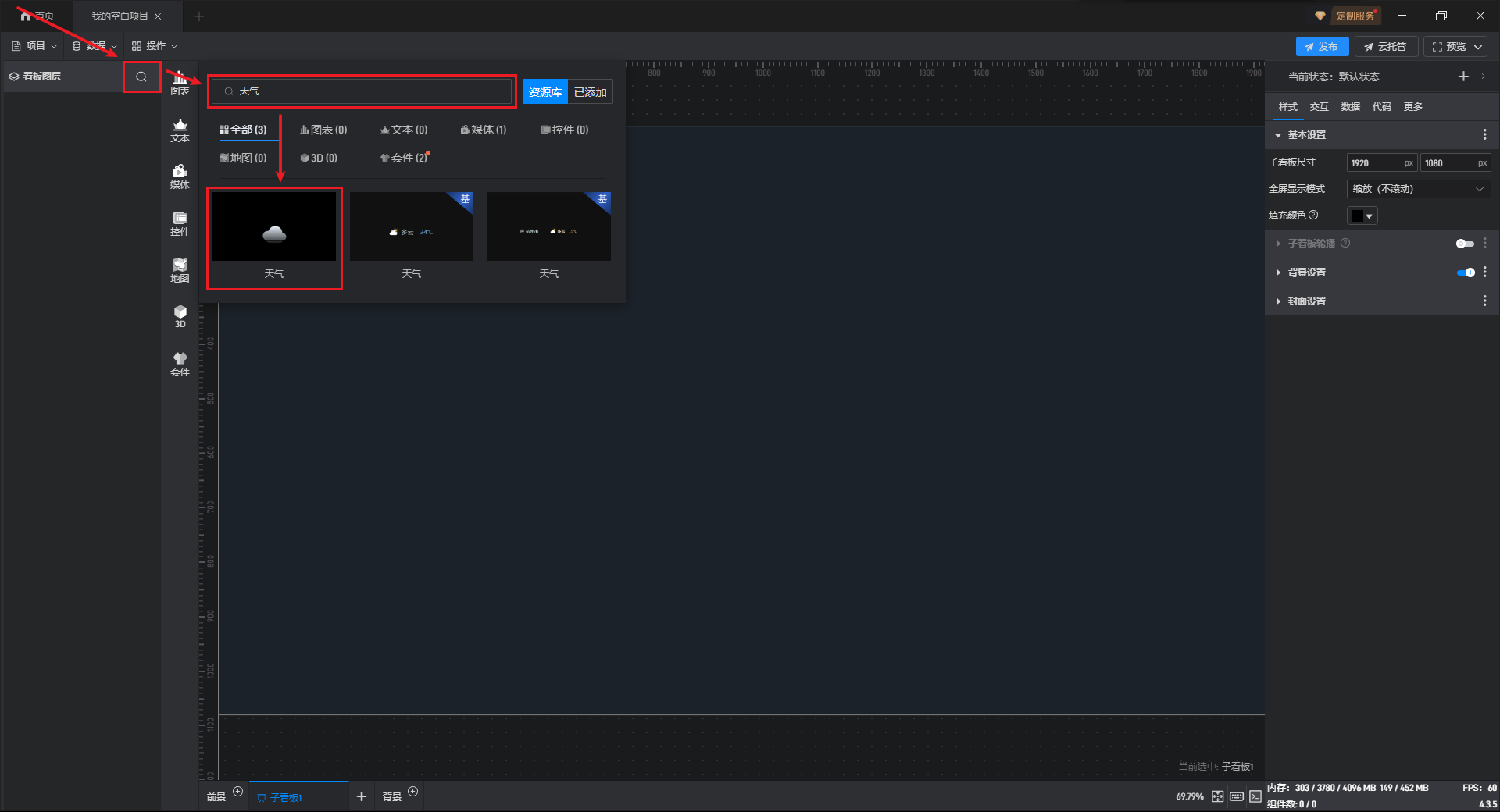Screen dimensions: 1500x812
Task: Filter results by 文本 (0)
Action: pos(404,130)
